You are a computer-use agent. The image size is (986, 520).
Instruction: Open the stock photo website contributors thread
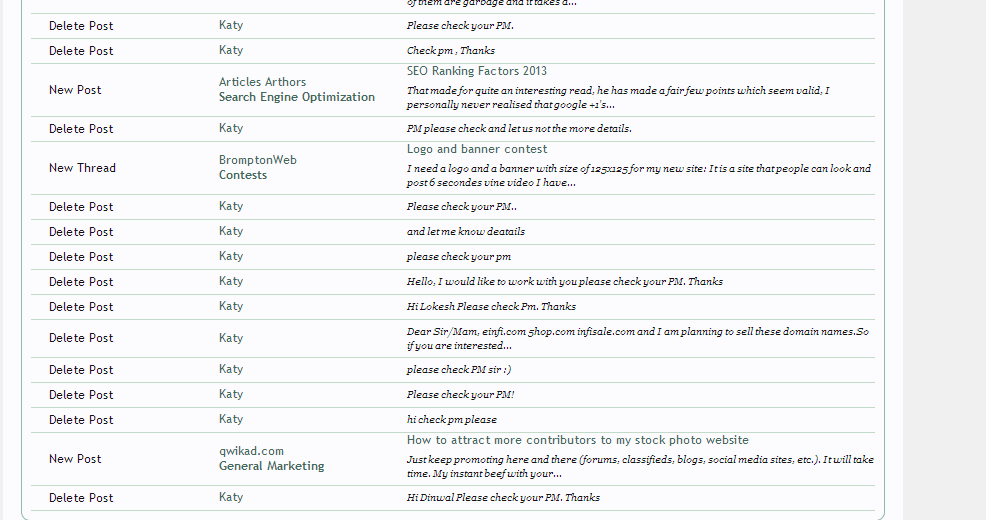click(577, 440)
